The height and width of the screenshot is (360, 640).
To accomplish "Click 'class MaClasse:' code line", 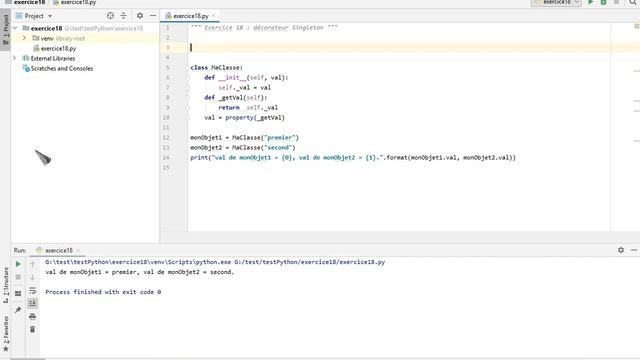I will (216, 67).
